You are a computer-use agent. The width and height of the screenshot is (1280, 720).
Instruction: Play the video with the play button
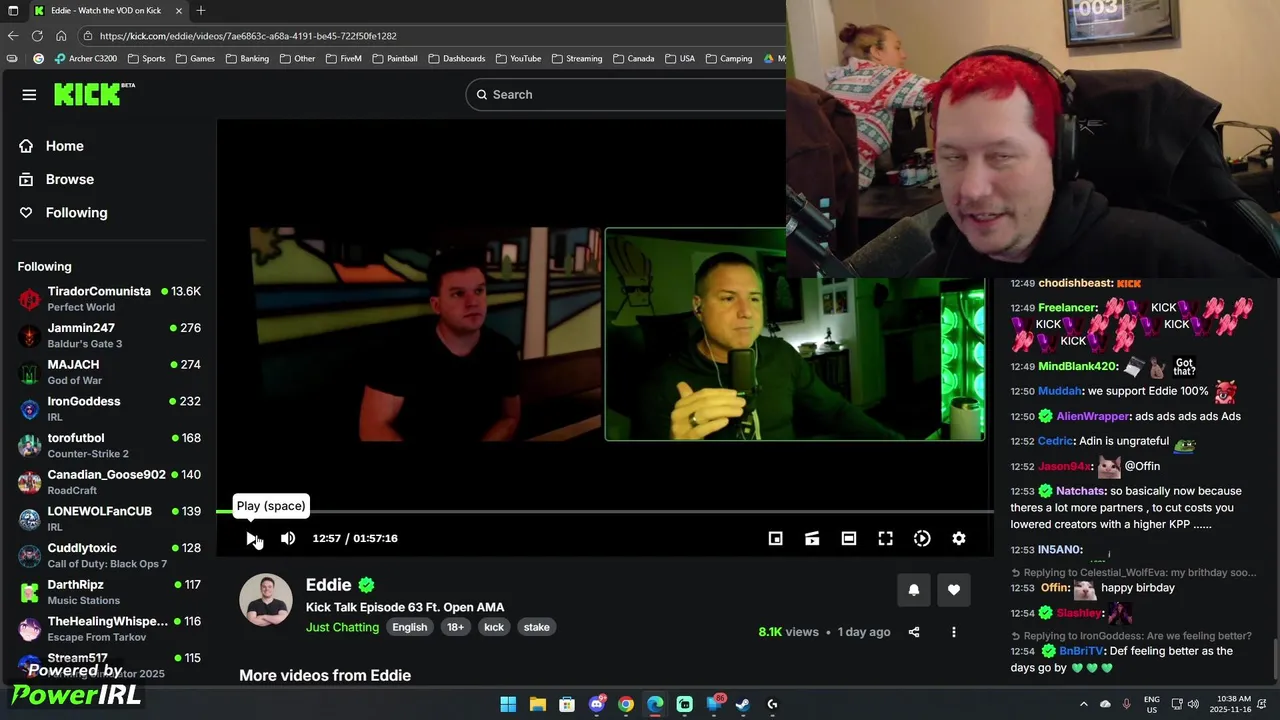252,538
